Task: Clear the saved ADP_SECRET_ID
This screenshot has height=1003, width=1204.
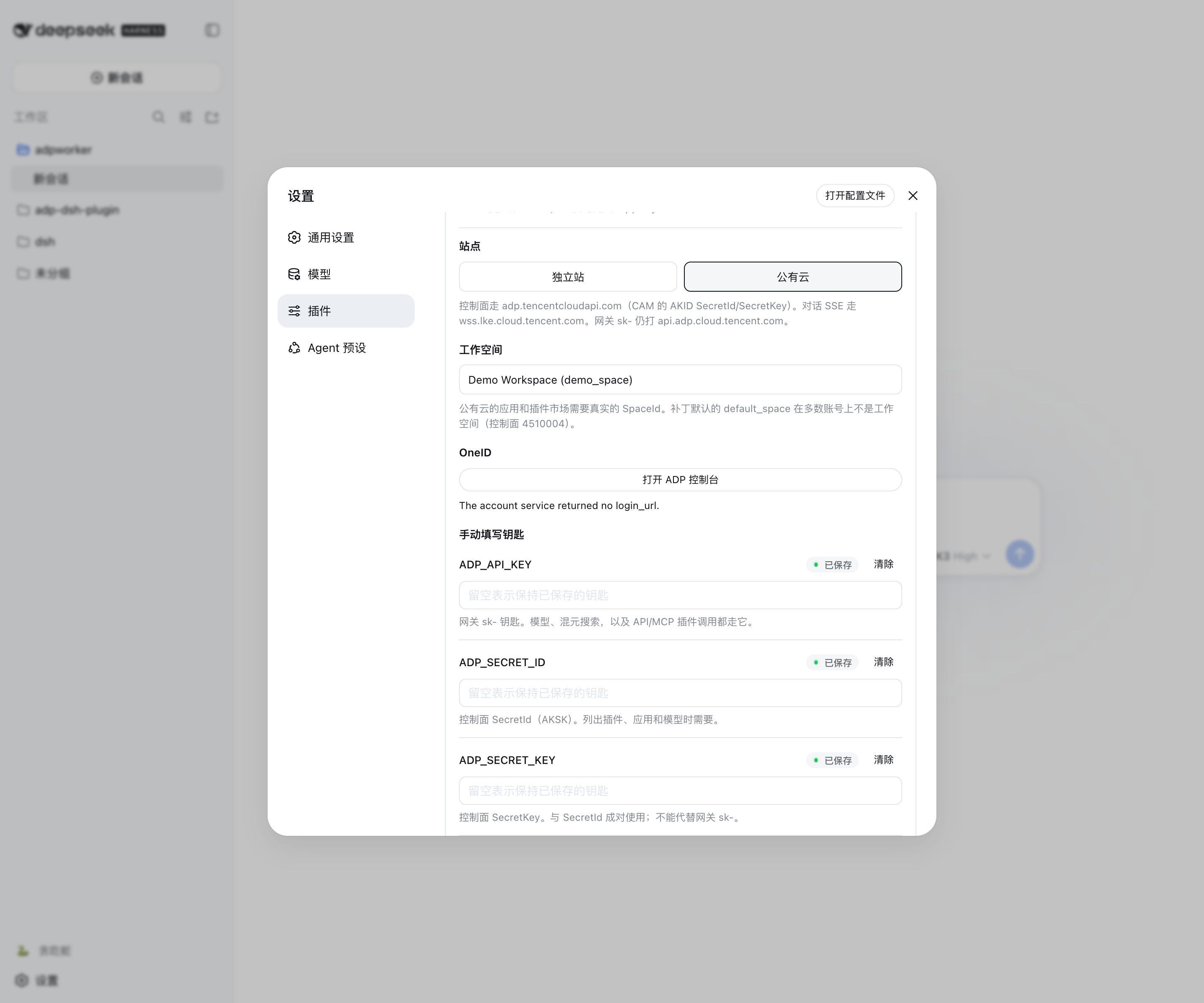Action: coord(883,662)
